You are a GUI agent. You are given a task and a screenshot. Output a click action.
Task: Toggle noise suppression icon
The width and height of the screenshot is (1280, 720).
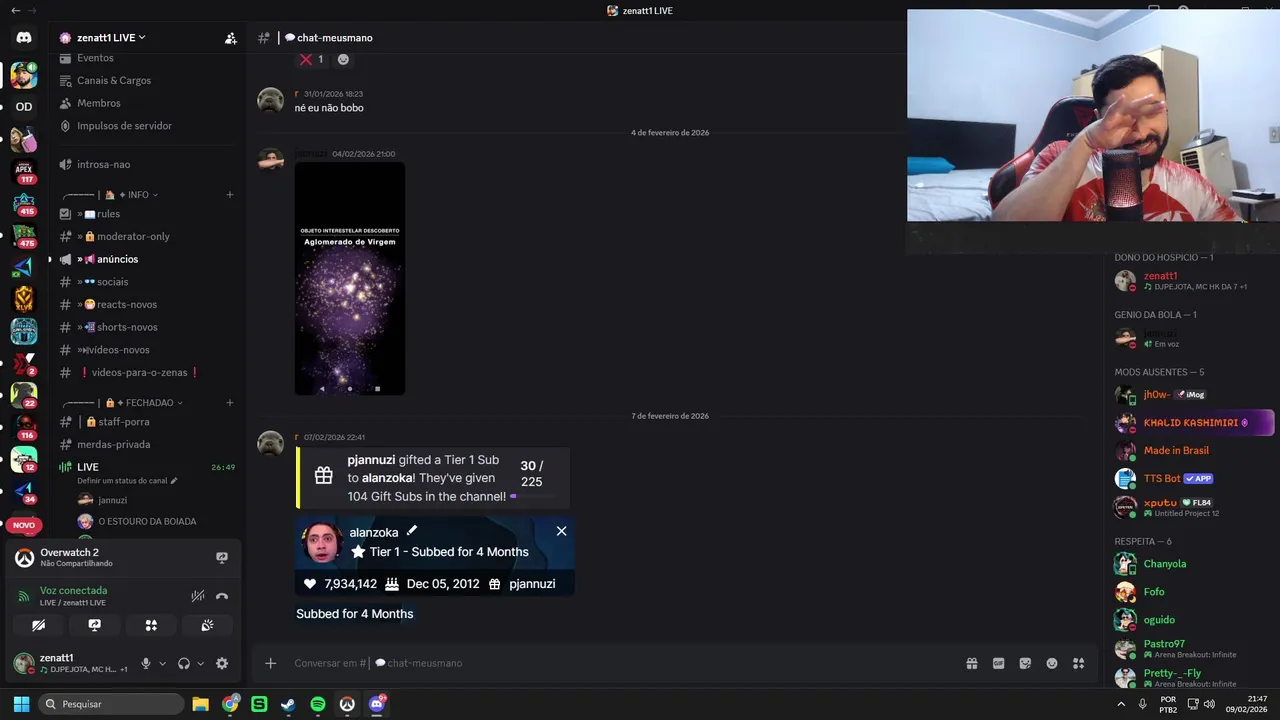[x=198, y=596]
